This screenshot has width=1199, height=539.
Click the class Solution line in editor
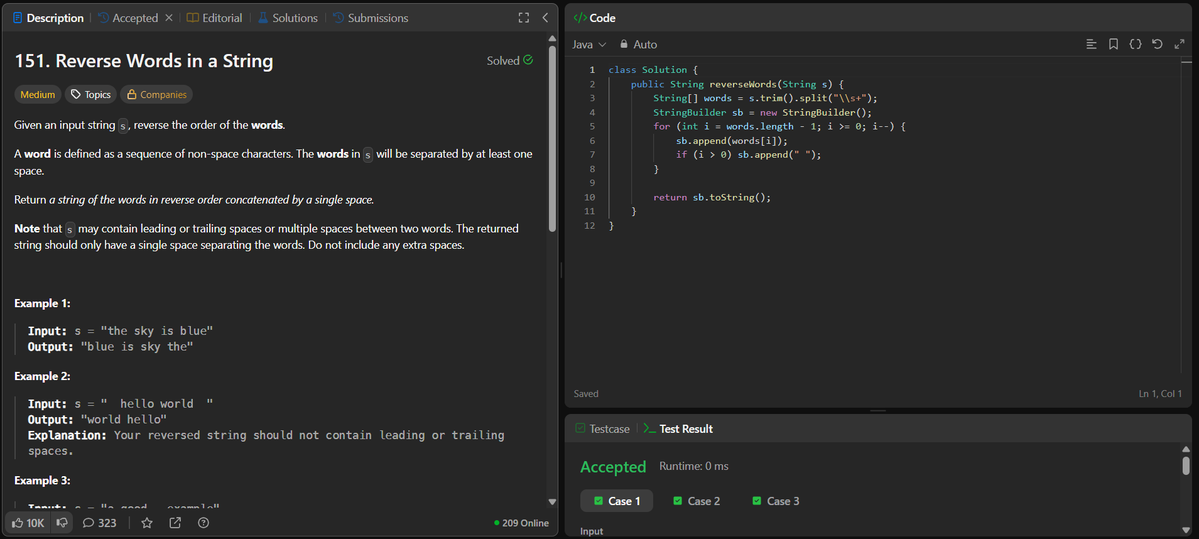(x=653, y=70)
